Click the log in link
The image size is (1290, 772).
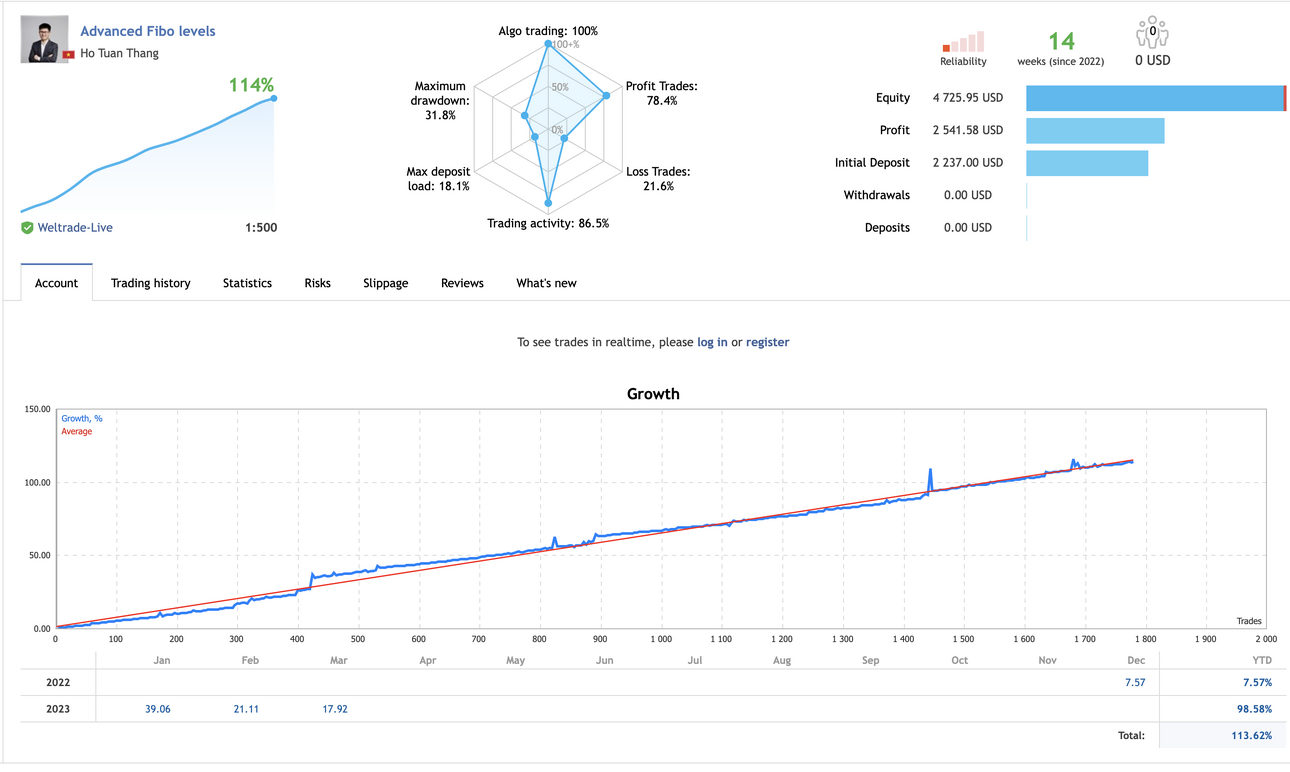tap(712, 342)
